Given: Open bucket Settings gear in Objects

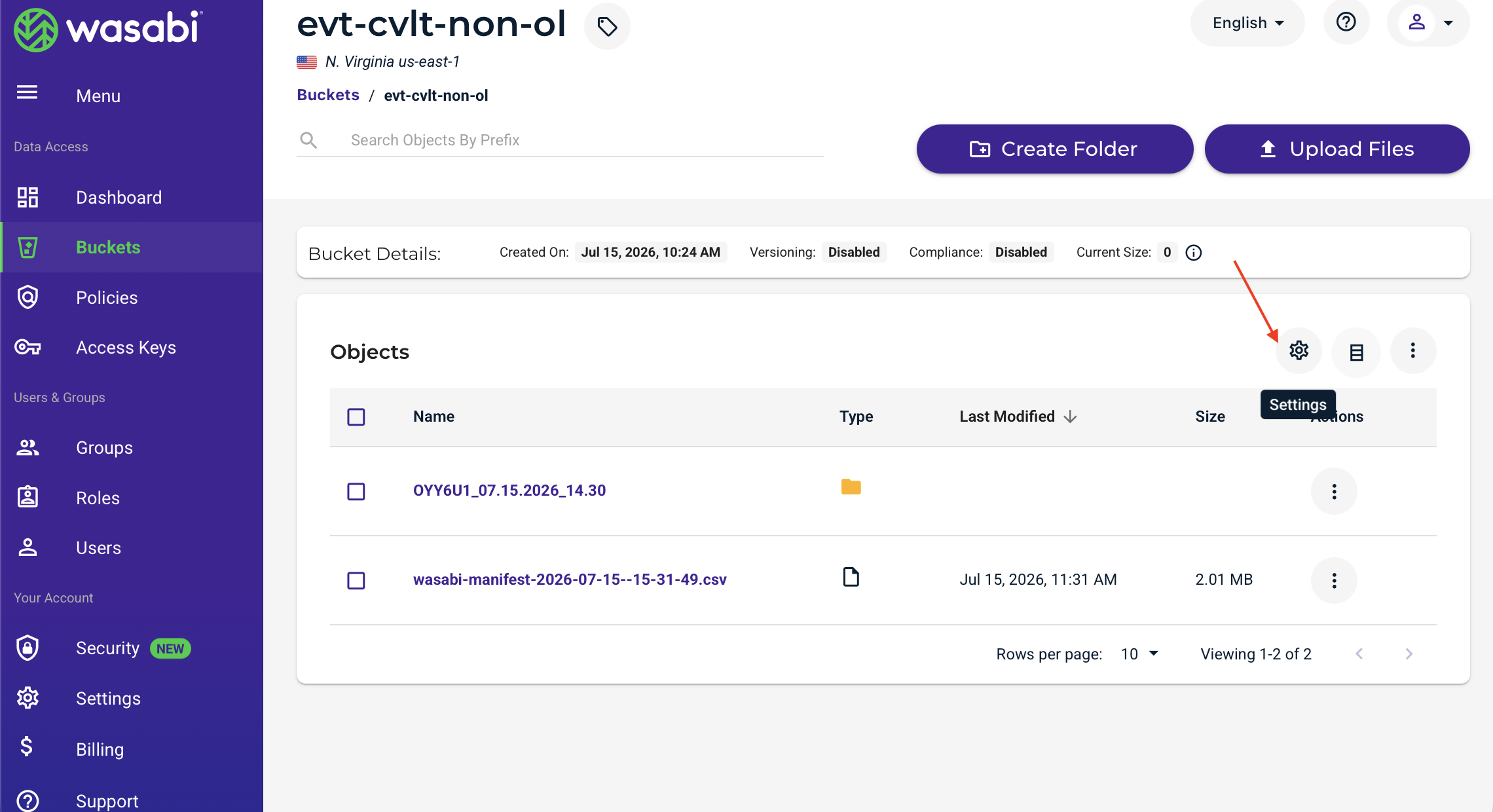Looking at the screenshot, I should coord(1299,351).
